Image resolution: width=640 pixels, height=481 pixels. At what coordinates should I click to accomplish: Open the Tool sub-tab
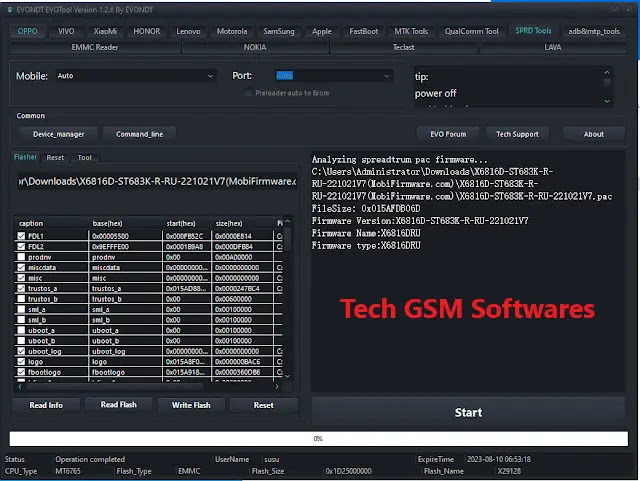tap(84, 158)
